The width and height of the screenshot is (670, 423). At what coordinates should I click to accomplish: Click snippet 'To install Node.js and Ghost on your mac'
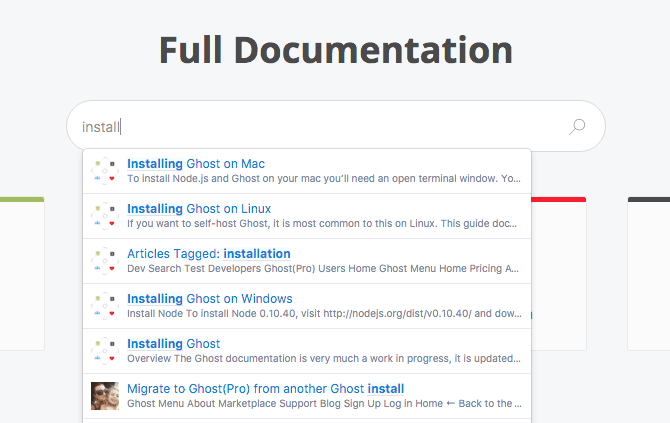324,179
